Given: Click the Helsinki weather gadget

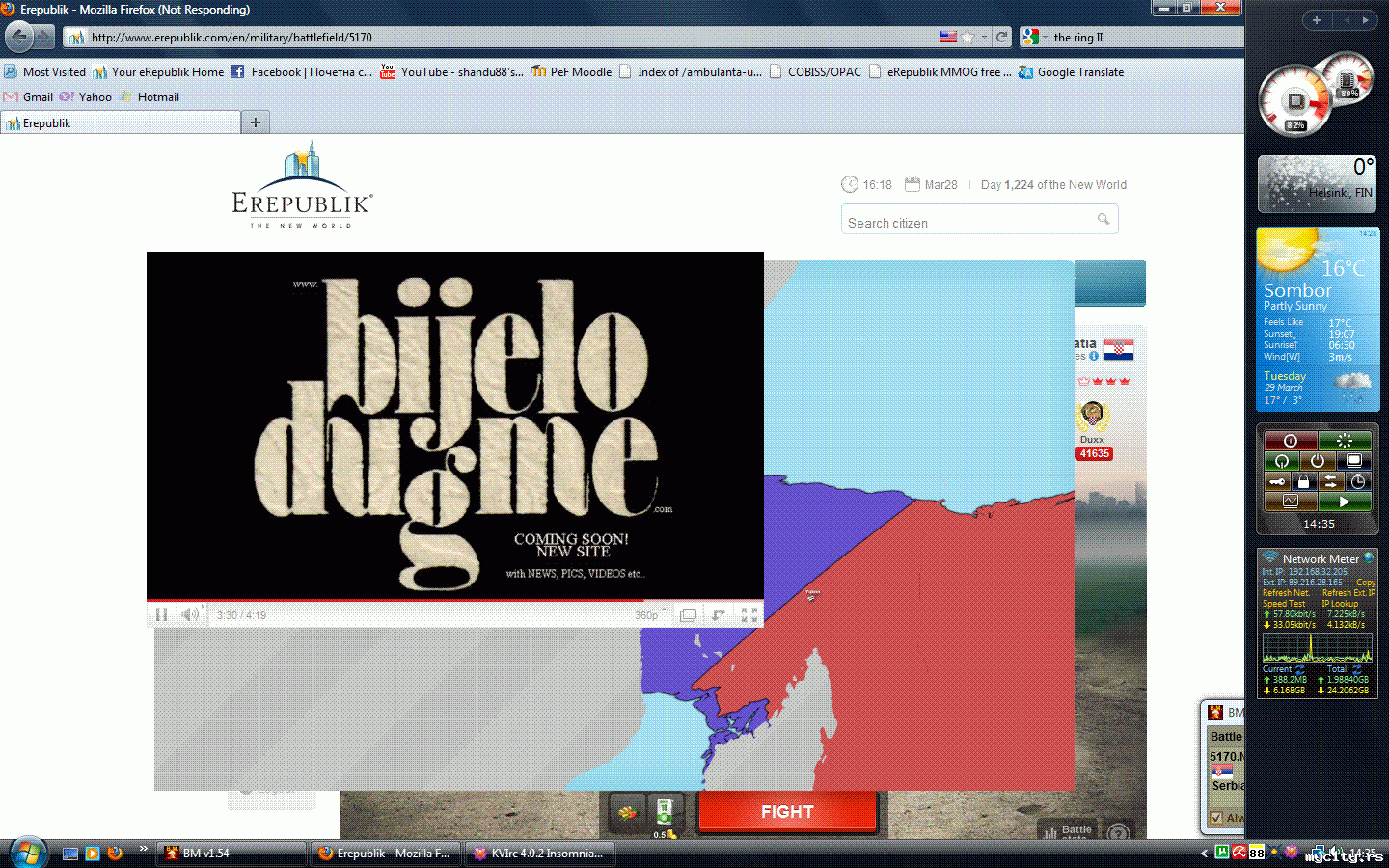Looking at the screenshot, I should pos(1317,183).
